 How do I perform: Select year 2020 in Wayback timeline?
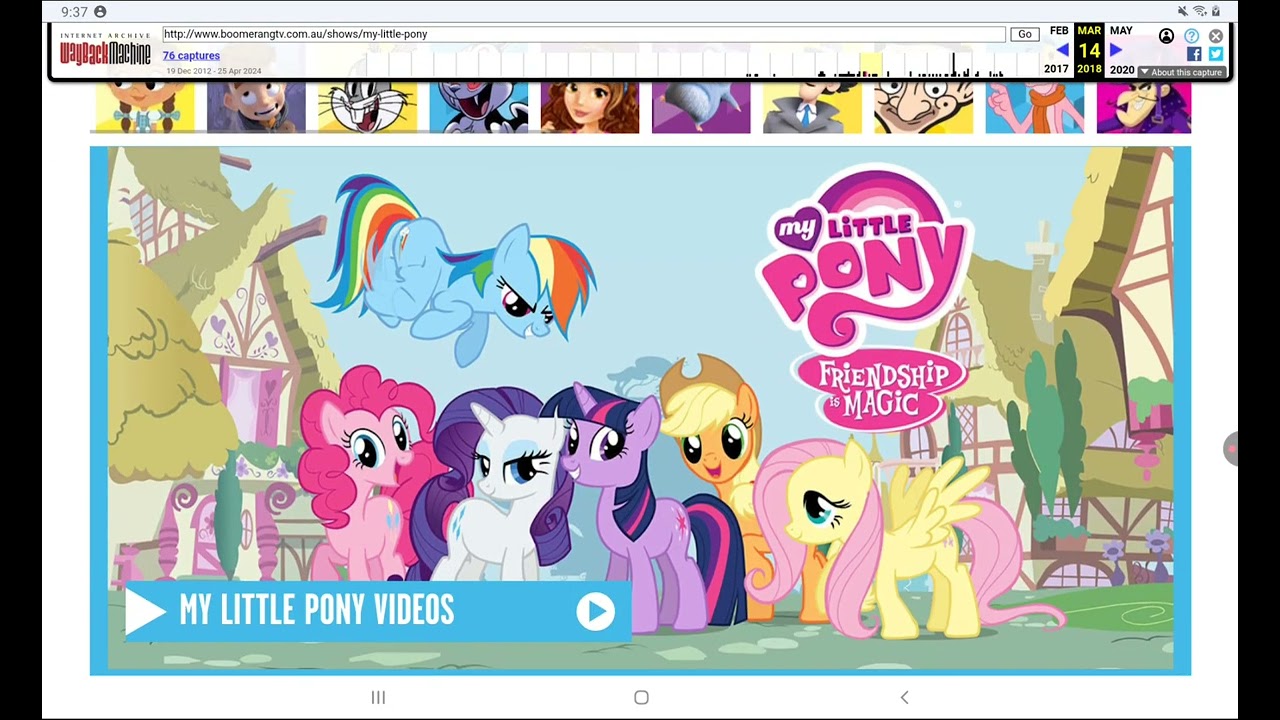pos(1122,70)
